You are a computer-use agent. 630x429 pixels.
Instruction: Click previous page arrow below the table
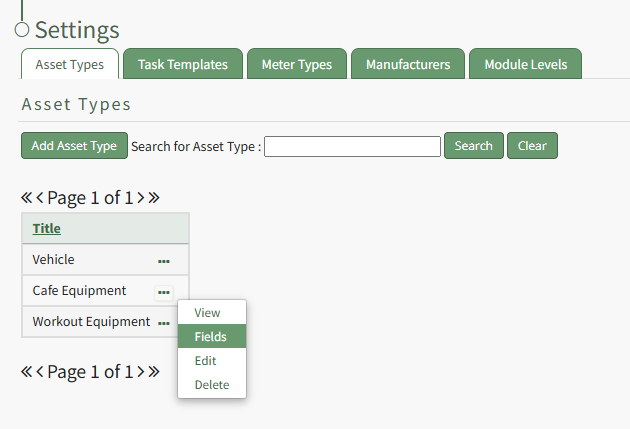tap(40, 371)
